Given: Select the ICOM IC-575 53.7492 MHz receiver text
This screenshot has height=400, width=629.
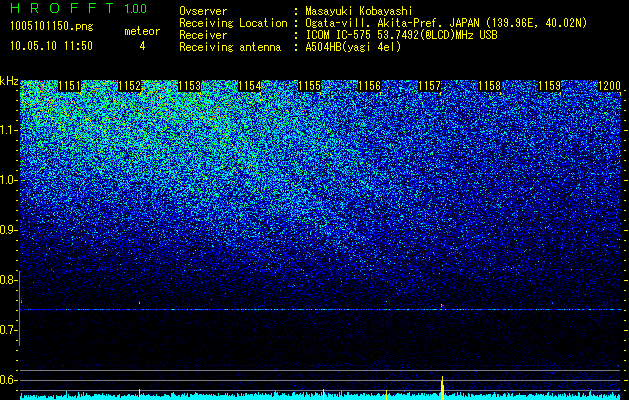Looking at the screenshot, I should coord(401,35).
